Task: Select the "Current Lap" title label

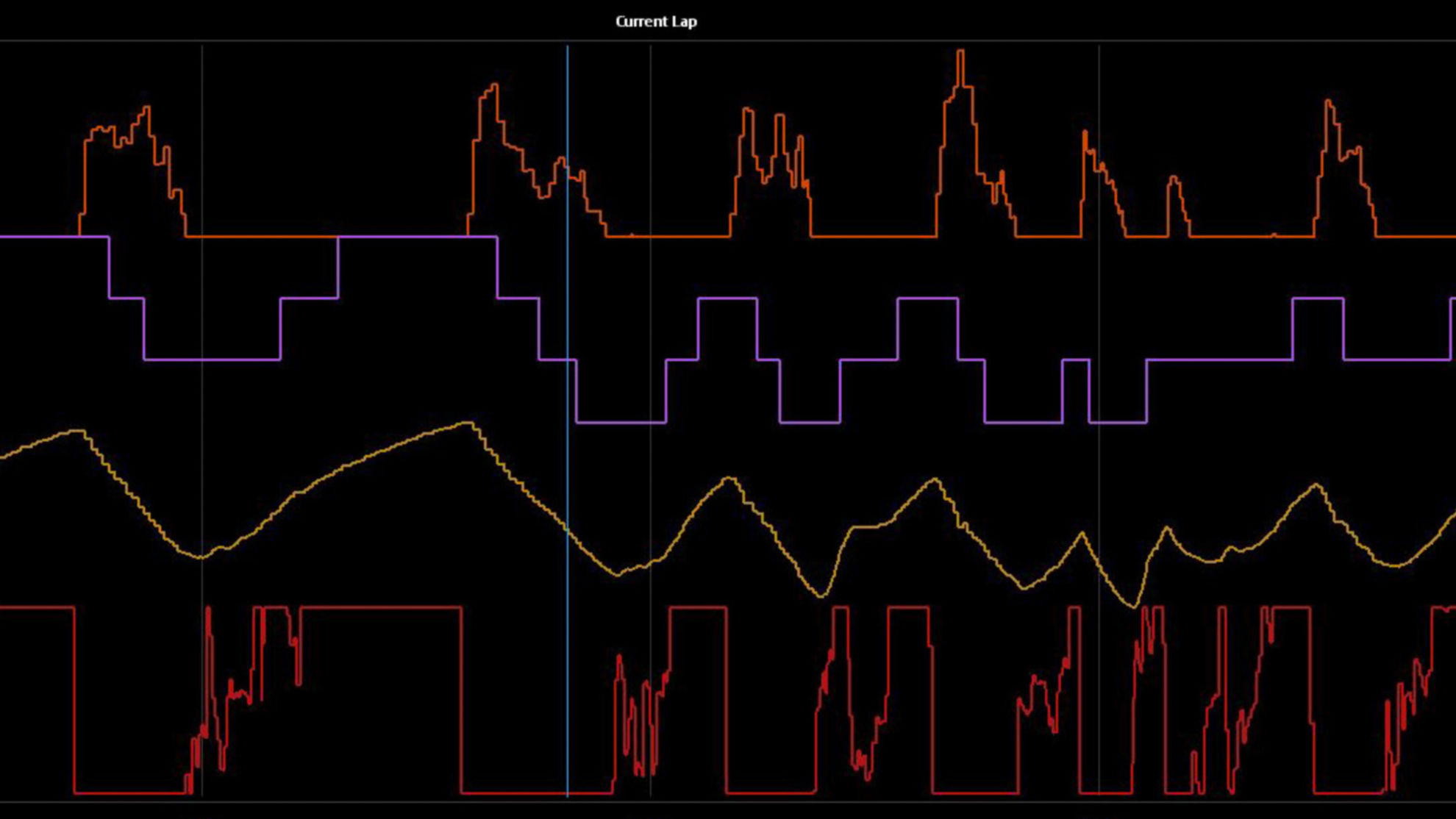Action: pos(656,21)
